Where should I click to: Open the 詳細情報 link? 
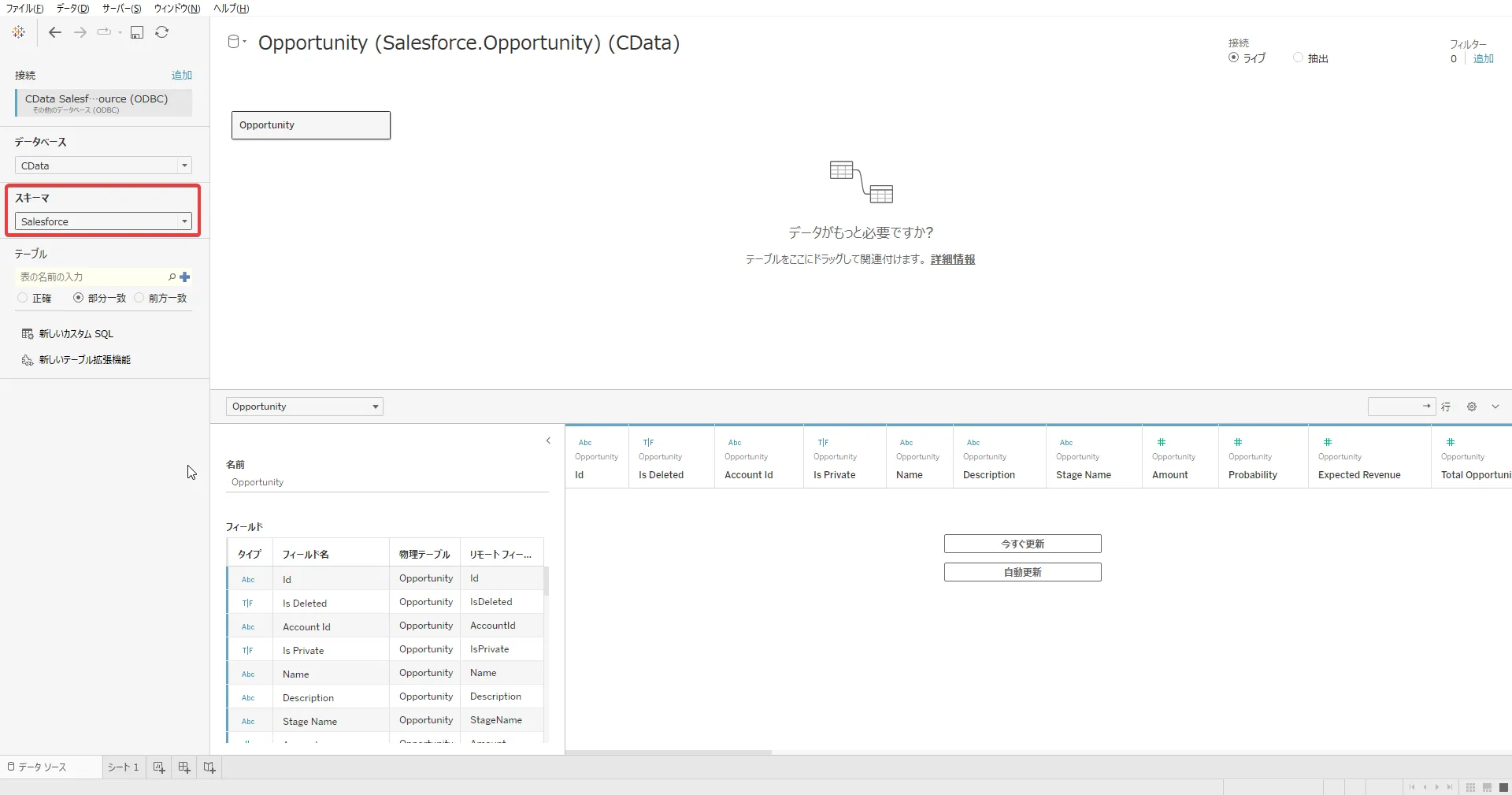coord(953,258)
